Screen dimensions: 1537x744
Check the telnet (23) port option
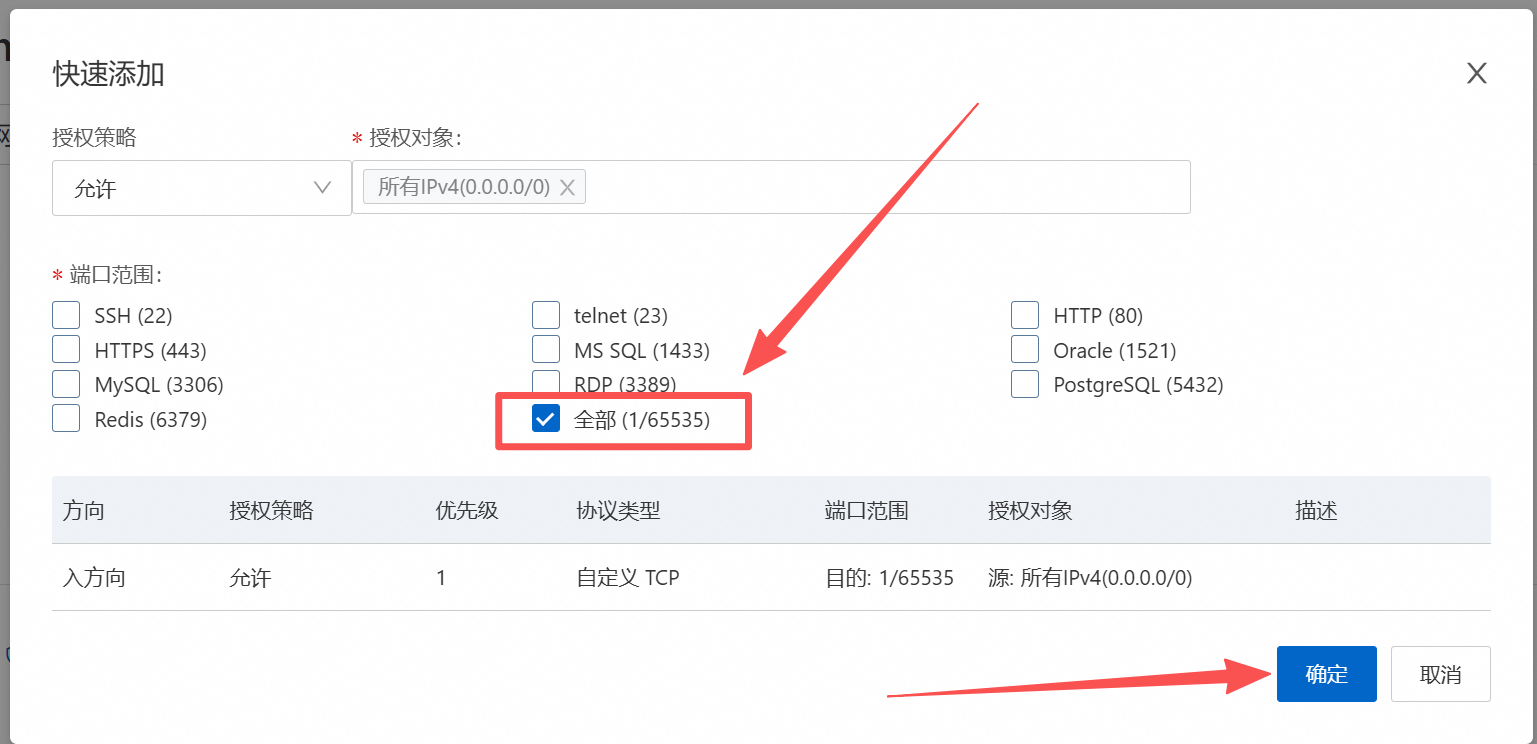pos(546,316)
